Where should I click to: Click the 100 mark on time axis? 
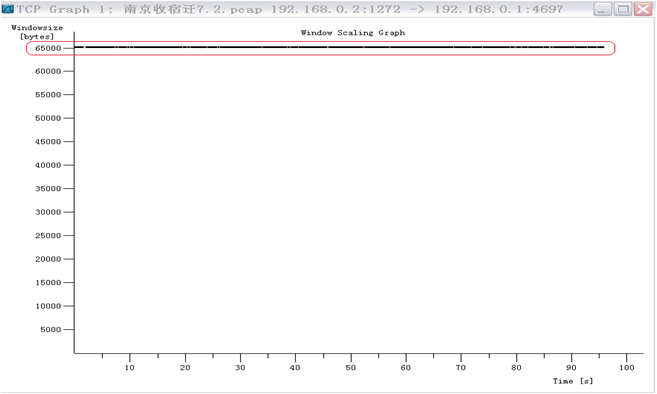pos(627,368)
